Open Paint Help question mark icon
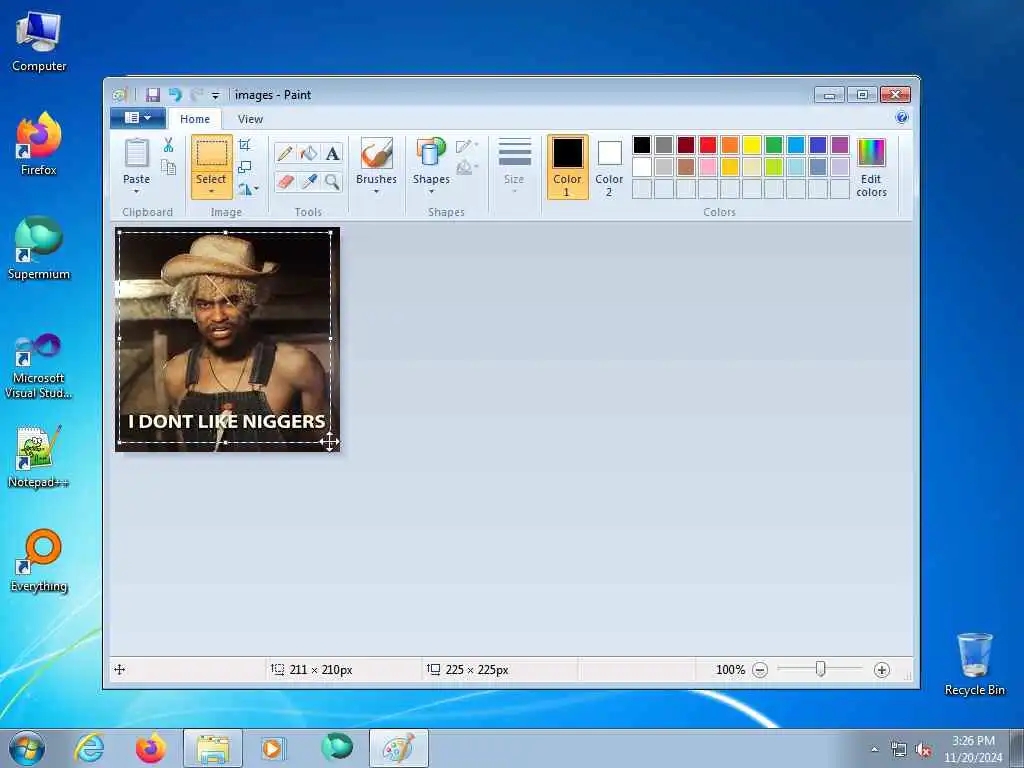 tap(902, 118)
